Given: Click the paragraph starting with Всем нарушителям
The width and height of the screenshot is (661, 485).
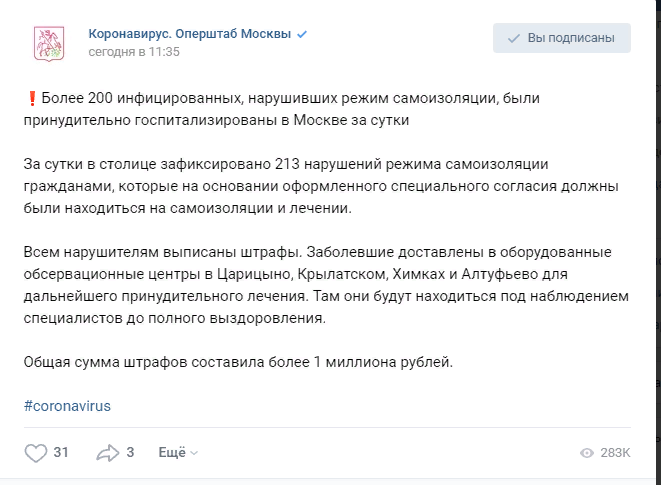Looking at the screenshot, I should tap(326, 285).
